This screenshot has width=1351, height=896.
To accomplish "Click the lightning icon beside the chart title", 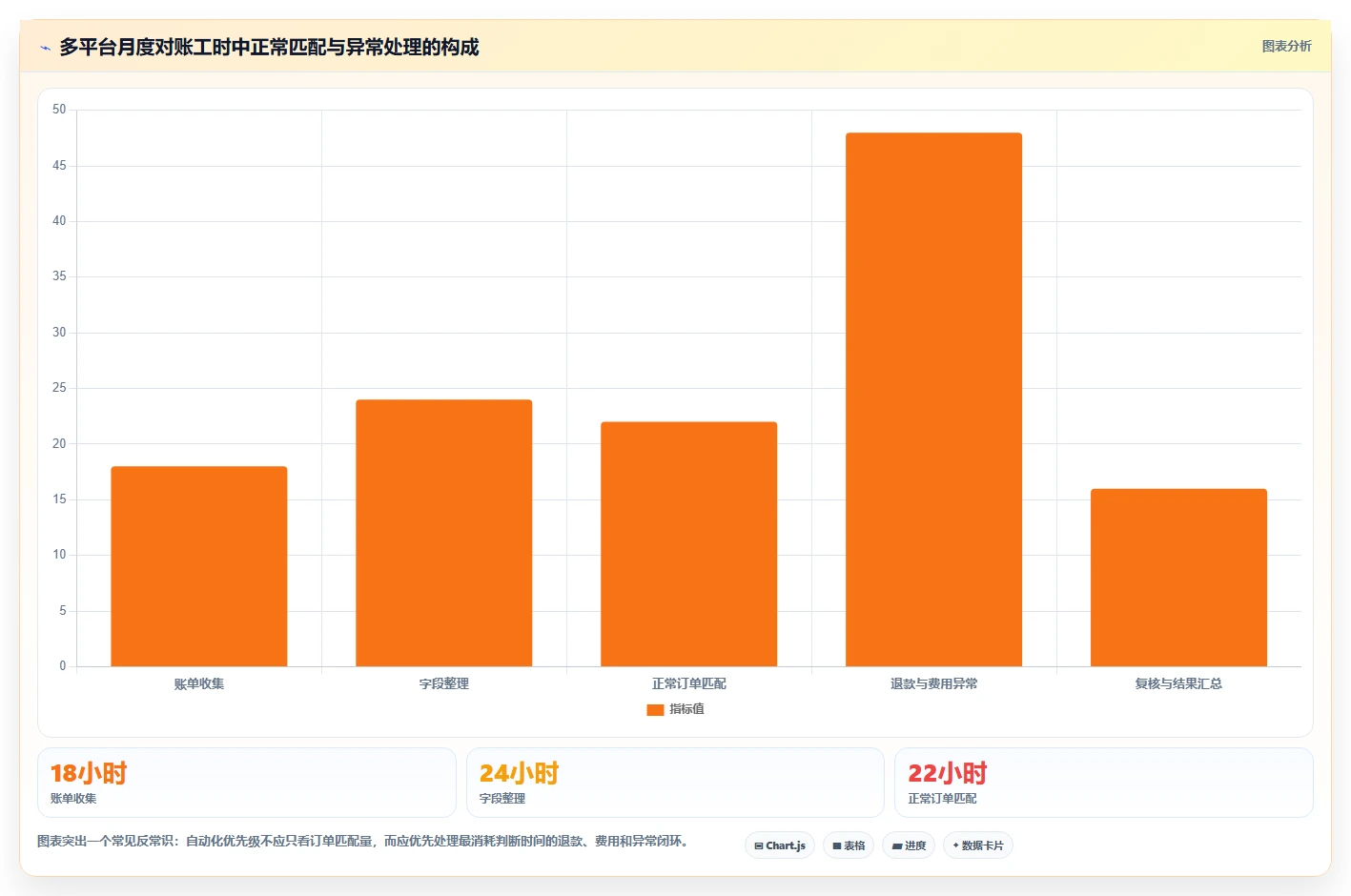I will pyautogui.click(x=45, y=48).
